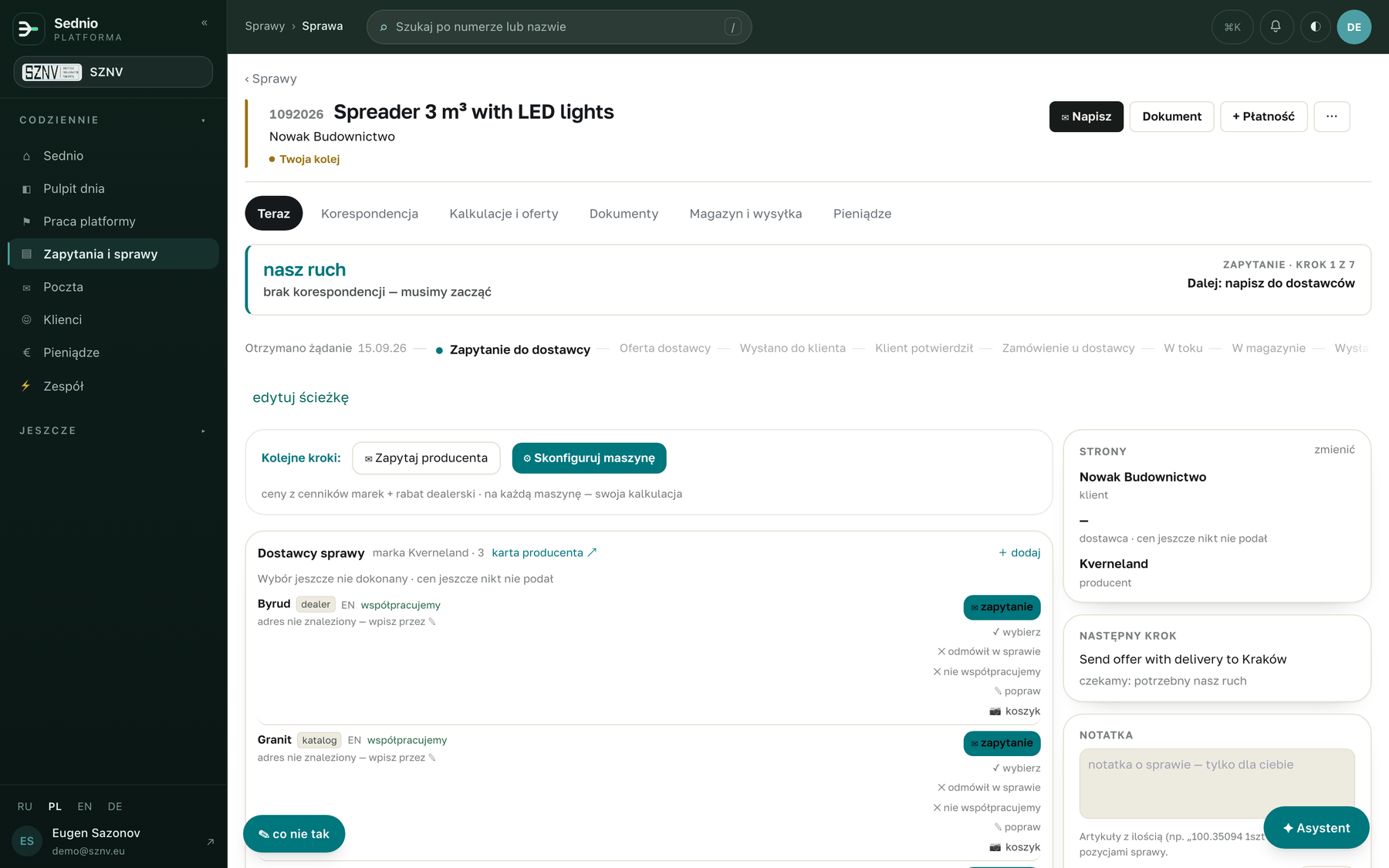Open koszyk for Granit
The height and width of the screenshot is (868, 1389).
[1015, 847]
